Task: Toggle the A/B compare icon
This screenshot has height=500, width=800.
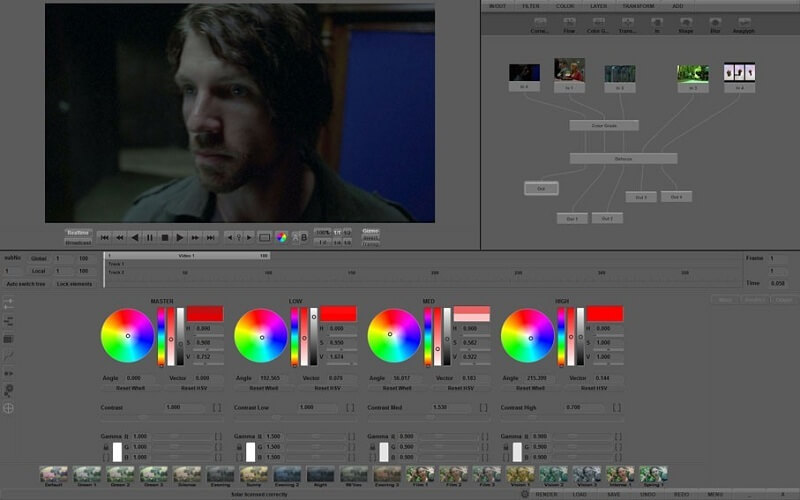Action: [299, 237]
